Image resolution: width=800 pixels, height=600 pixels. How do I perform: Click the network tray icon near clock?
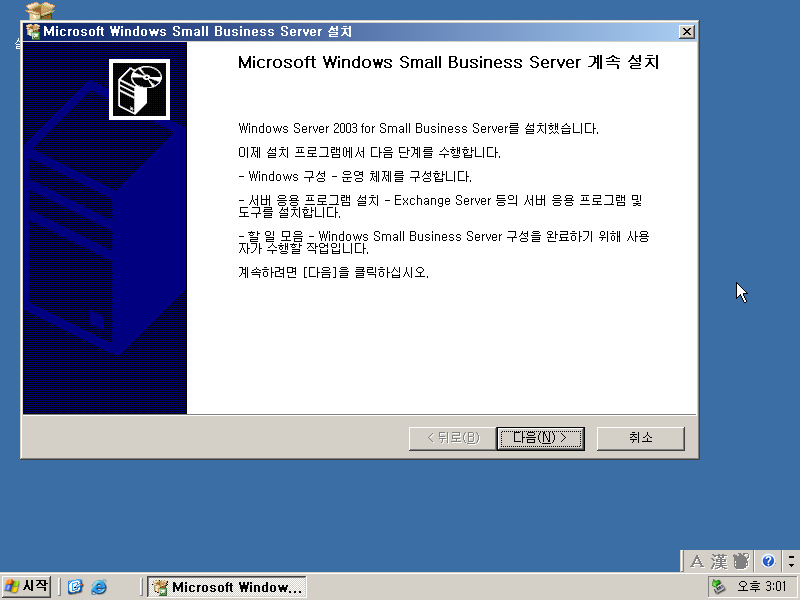point(718,587)
